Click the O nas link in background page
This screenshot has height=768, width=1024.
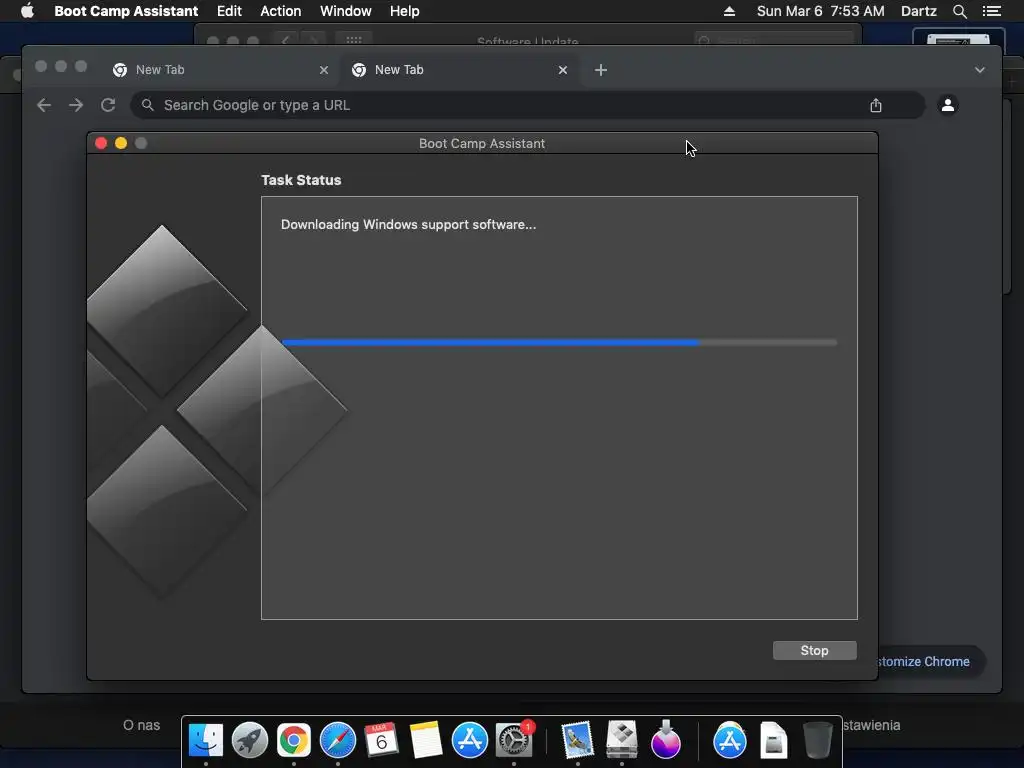point(141,725)
